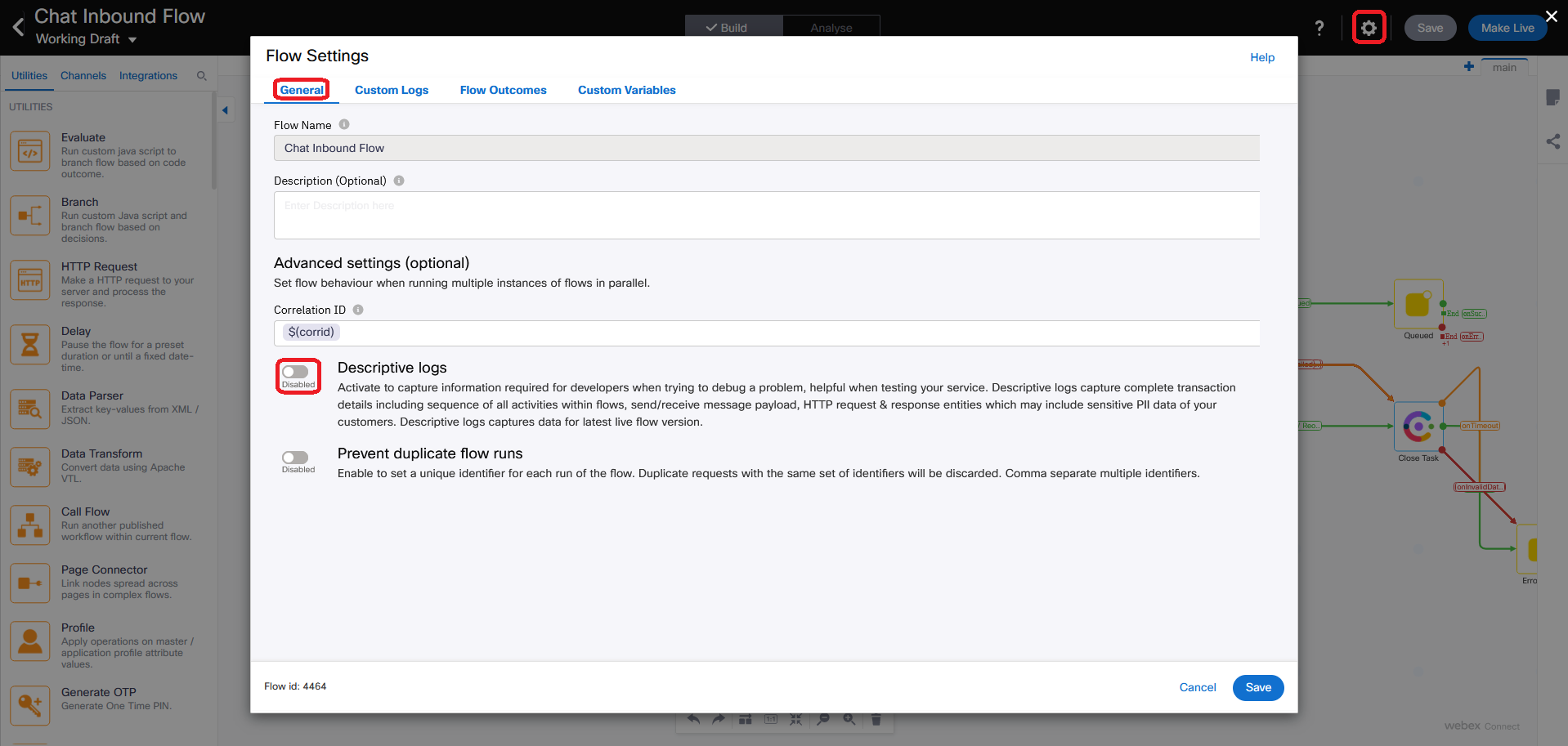Screen dimensions: 1568x746
Task: Select the Generate OTP node icon
Action: coord(30,705)
